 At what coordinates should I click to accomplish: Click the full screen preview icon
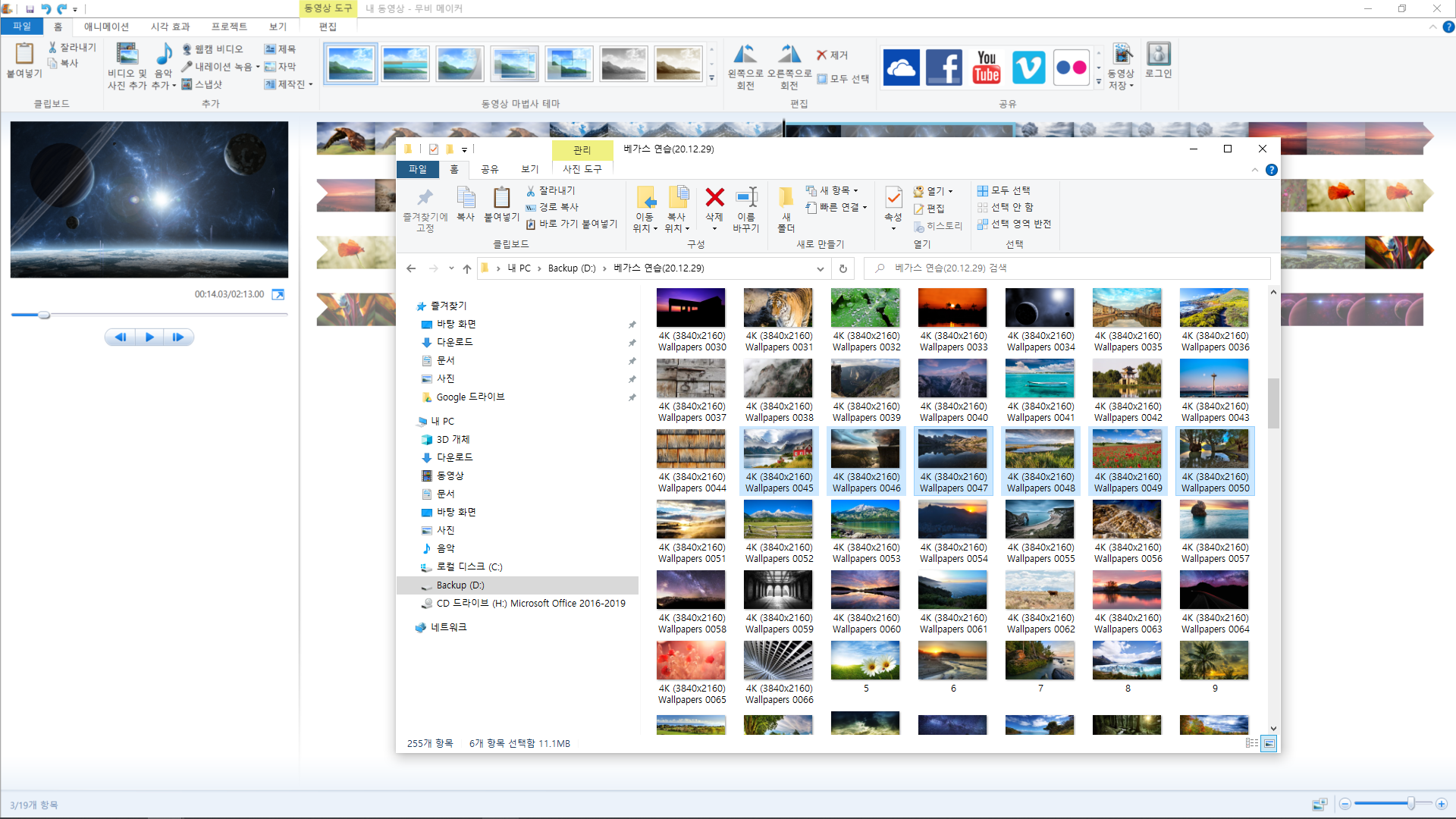click(x=278, y=294)
